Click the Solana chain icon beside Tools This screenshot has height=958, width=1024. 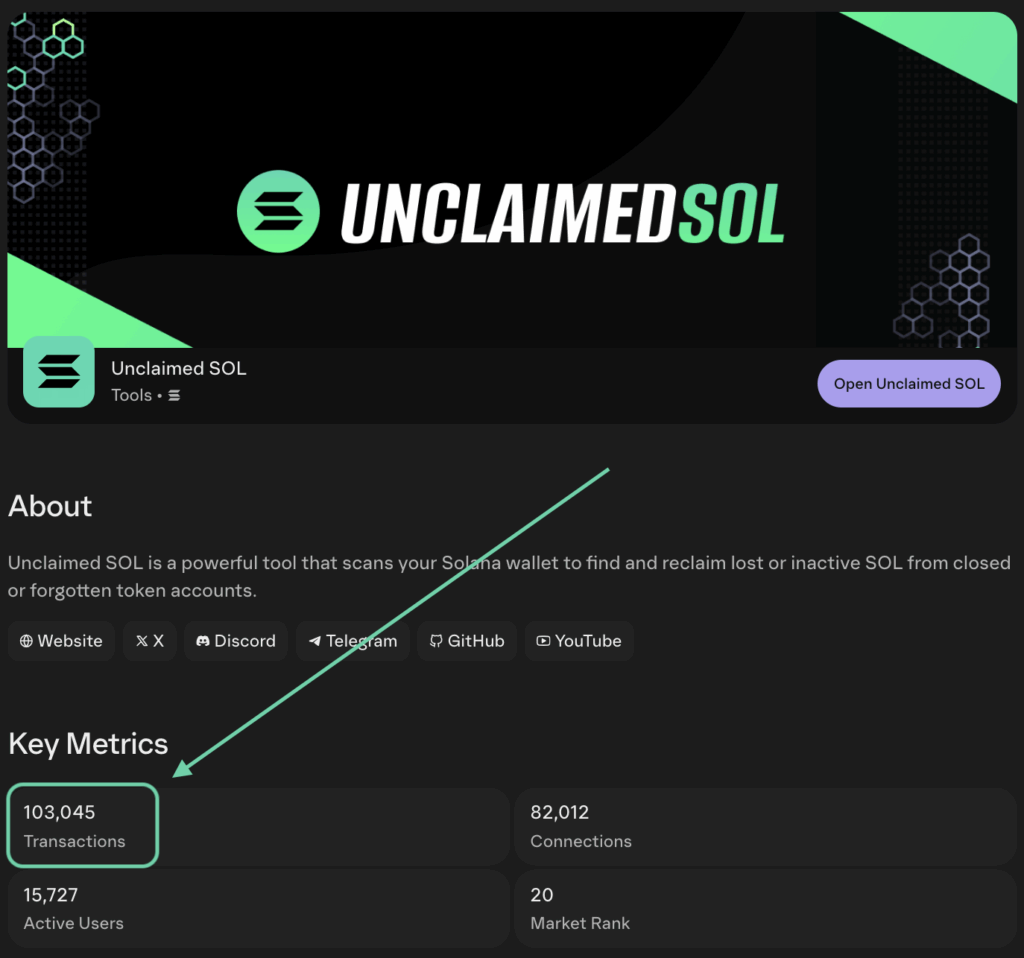(x=174, y=396)
